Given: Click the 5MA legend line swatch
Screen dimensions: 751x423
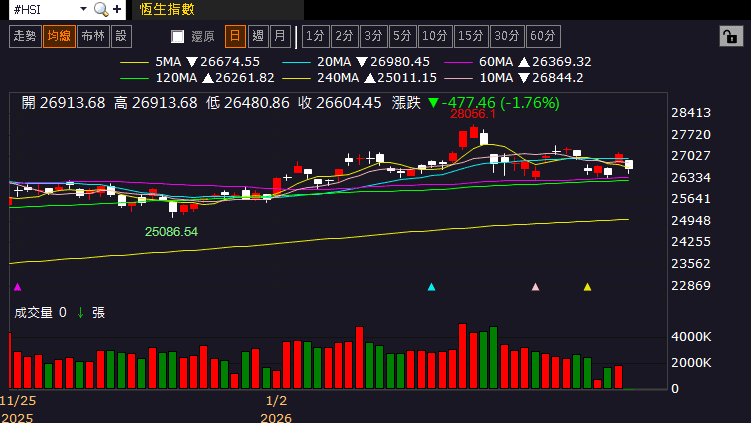Looking at the screenshot, I should (134, 62).
